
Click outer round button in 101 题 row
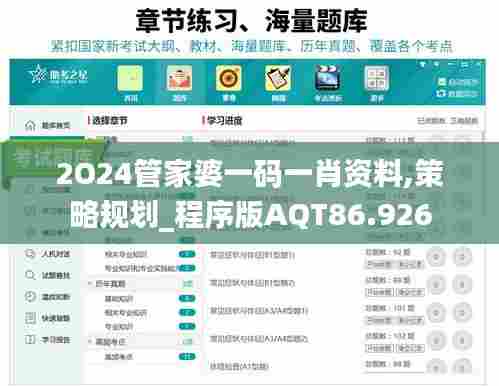pos(462,313)
